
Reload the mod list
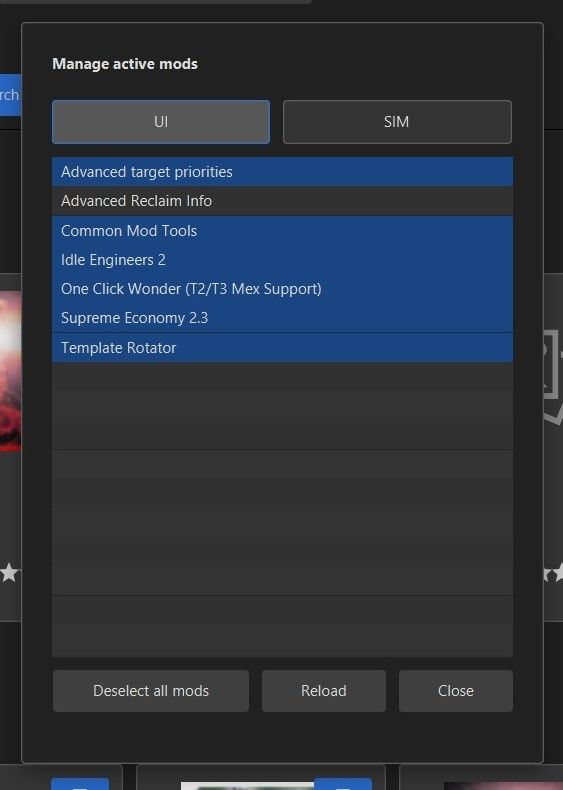click(x=324, y=691)
